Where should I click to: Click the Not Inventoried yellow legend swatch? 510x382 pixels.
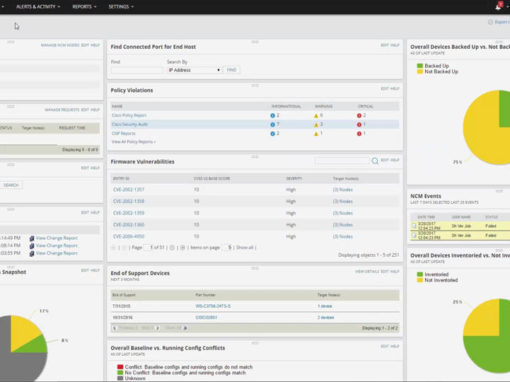point(420,280)
